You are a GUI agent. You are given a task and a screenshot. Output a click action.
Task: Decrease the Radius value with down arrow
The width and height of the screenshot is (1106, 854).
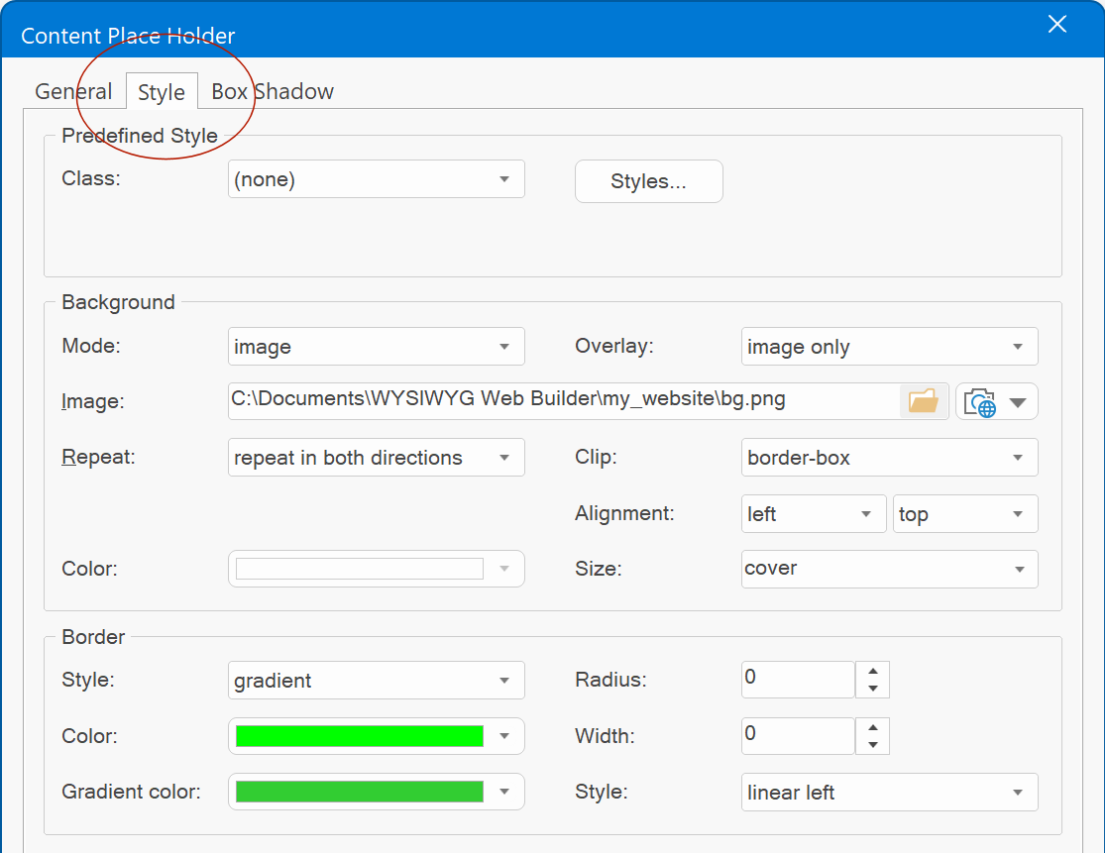873,688
